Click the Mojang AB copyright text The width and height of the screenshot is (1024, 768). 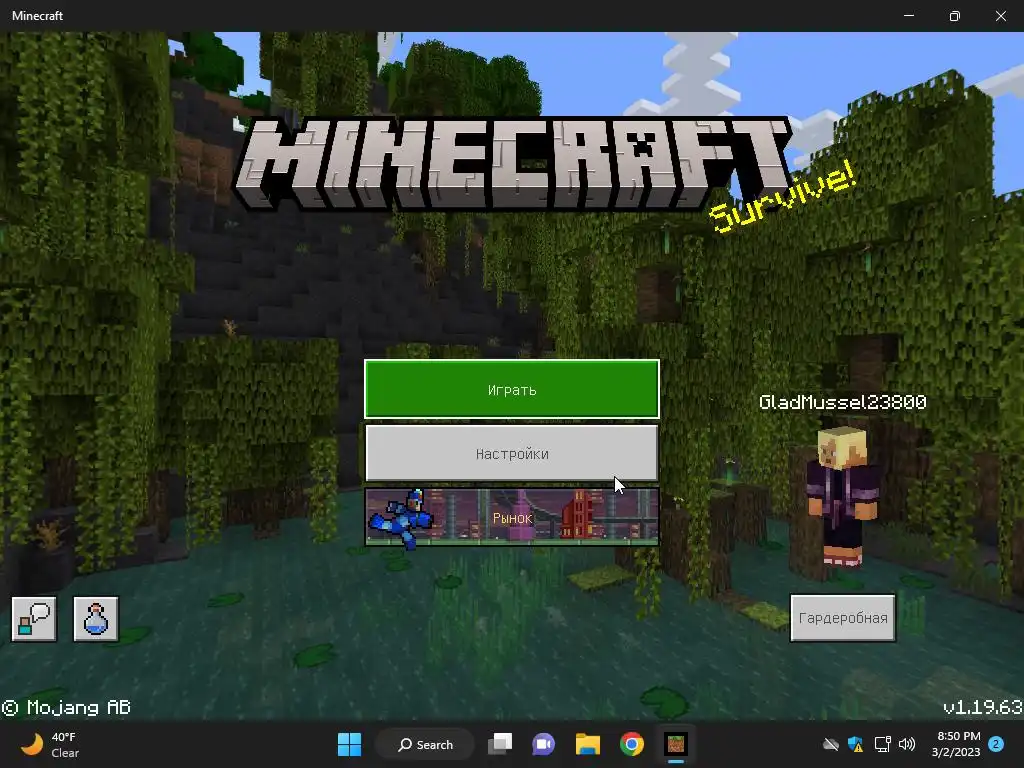click(66, 707)
